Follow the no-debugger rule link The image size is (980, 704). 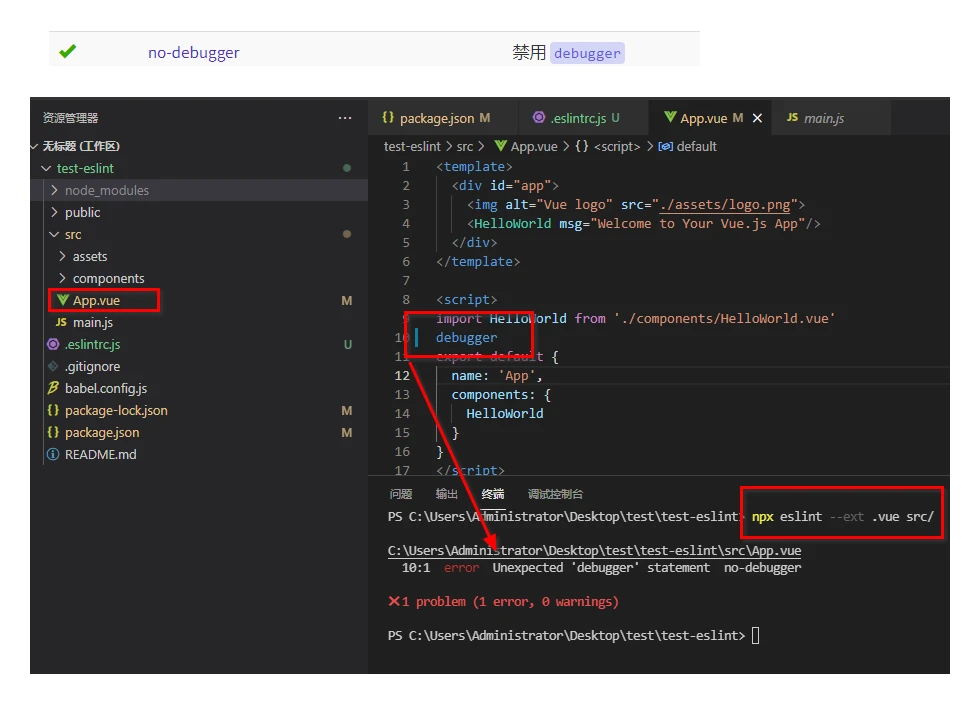tap(194, 53)
